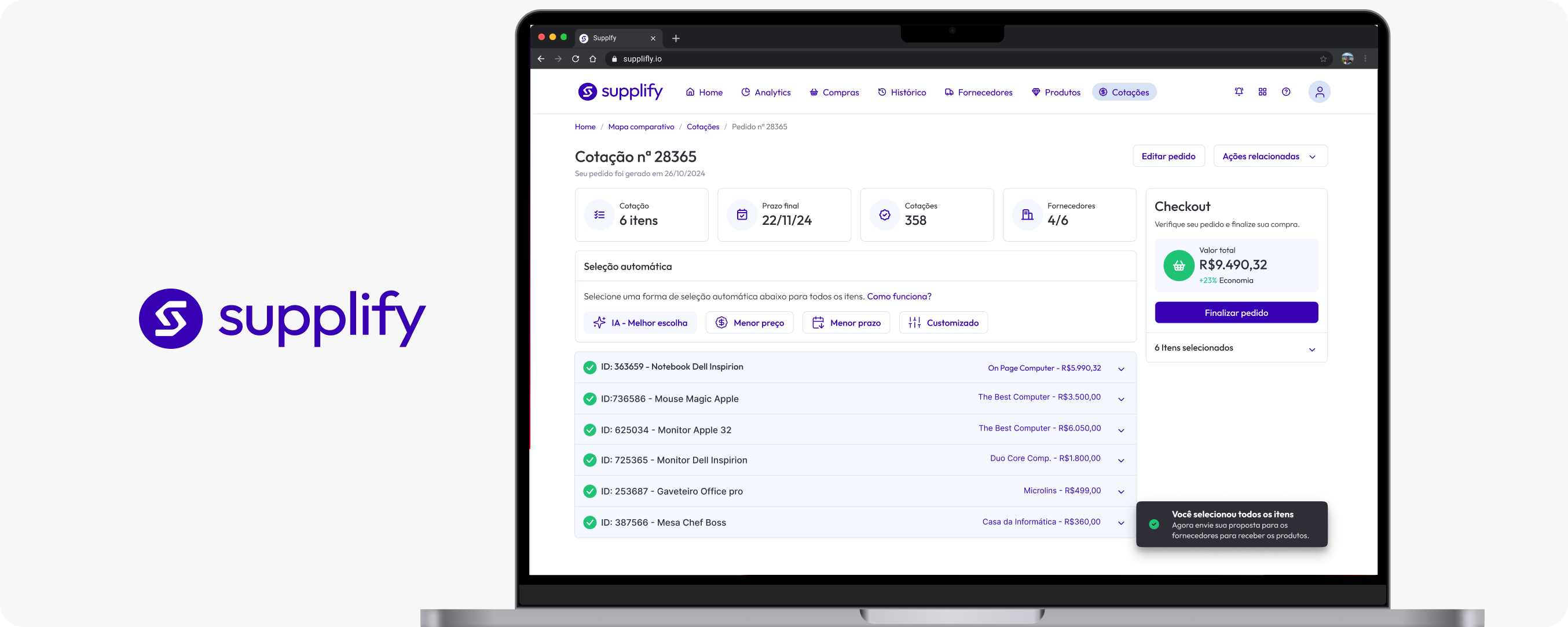This screenshot has width=1568, height=627.
Task: Open the apps grid icon
Action: (1262, 92)
